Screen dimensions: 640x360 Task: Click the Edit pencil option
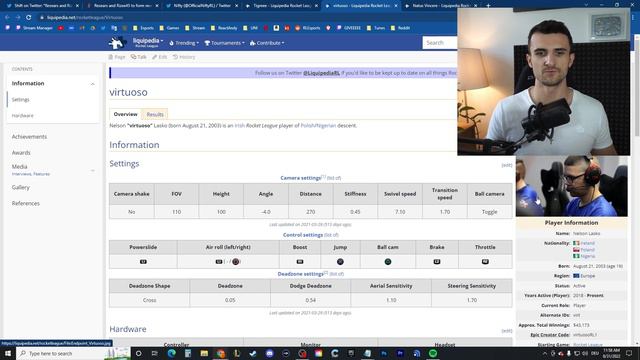point(160,57)
